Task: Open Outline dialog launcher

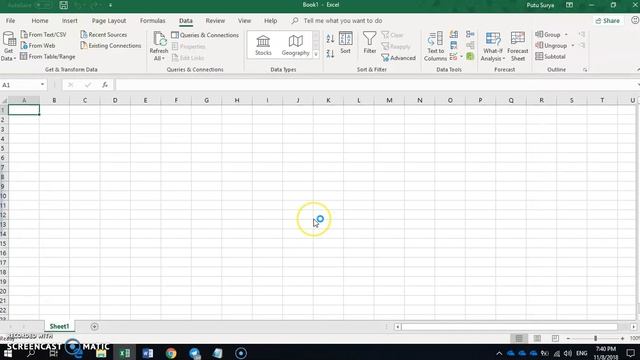Action: pyautogui.click(x=585, y=70)
